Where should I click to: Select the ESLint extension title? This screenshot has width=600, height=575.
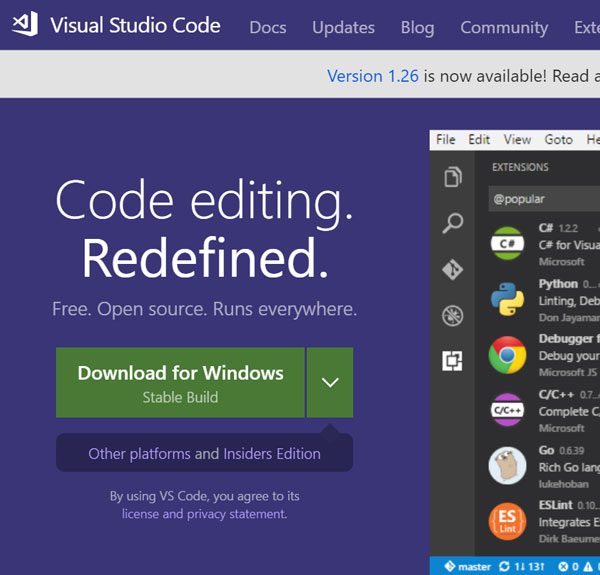pos(556,505)
